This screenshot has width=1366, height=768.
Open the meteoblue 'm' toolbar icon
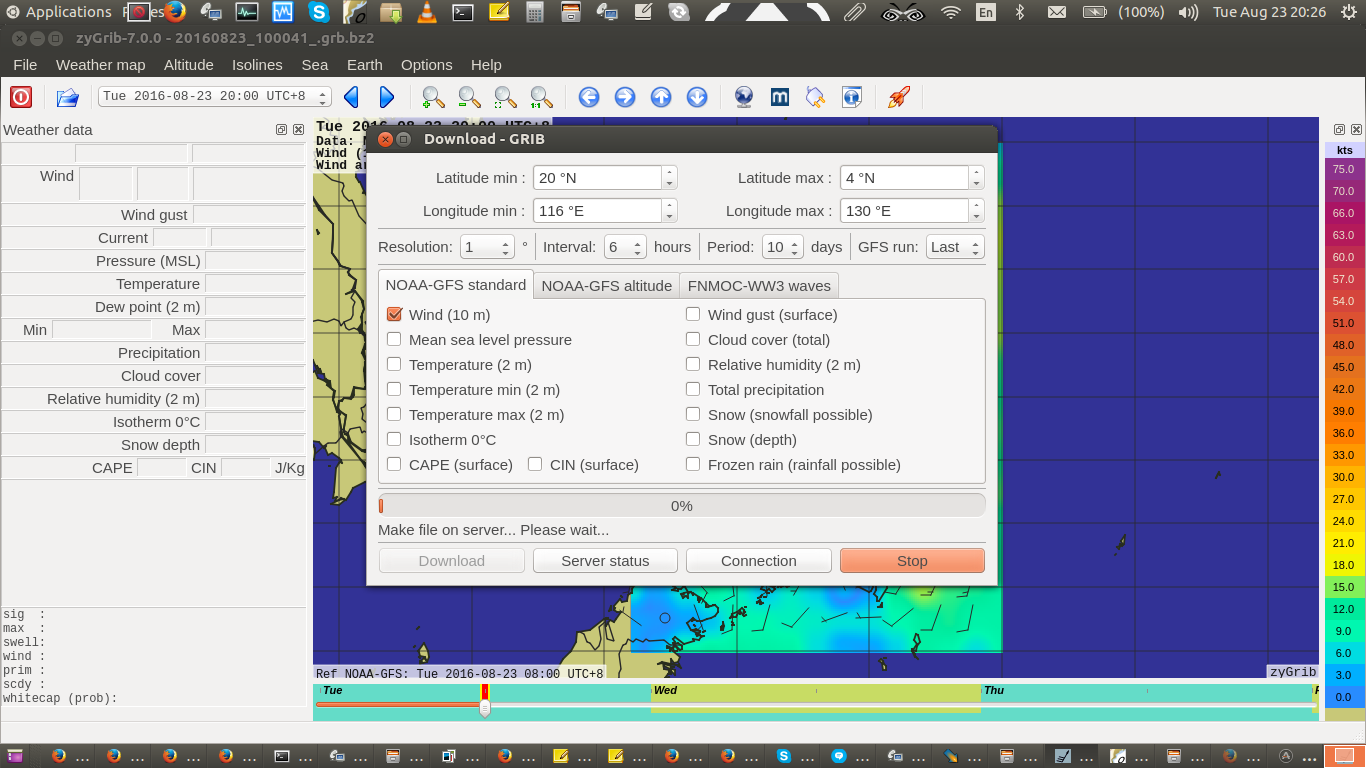[x=780, y=97]
